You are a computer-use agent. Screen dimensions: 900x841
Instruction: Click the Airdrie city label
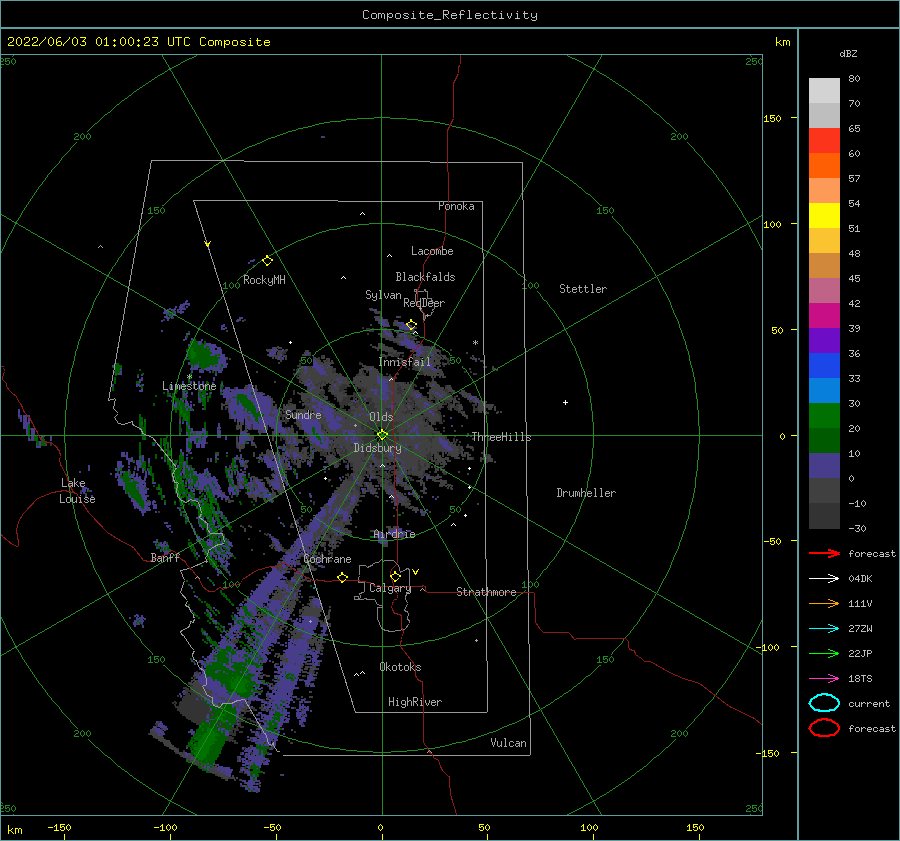[394, 534]
